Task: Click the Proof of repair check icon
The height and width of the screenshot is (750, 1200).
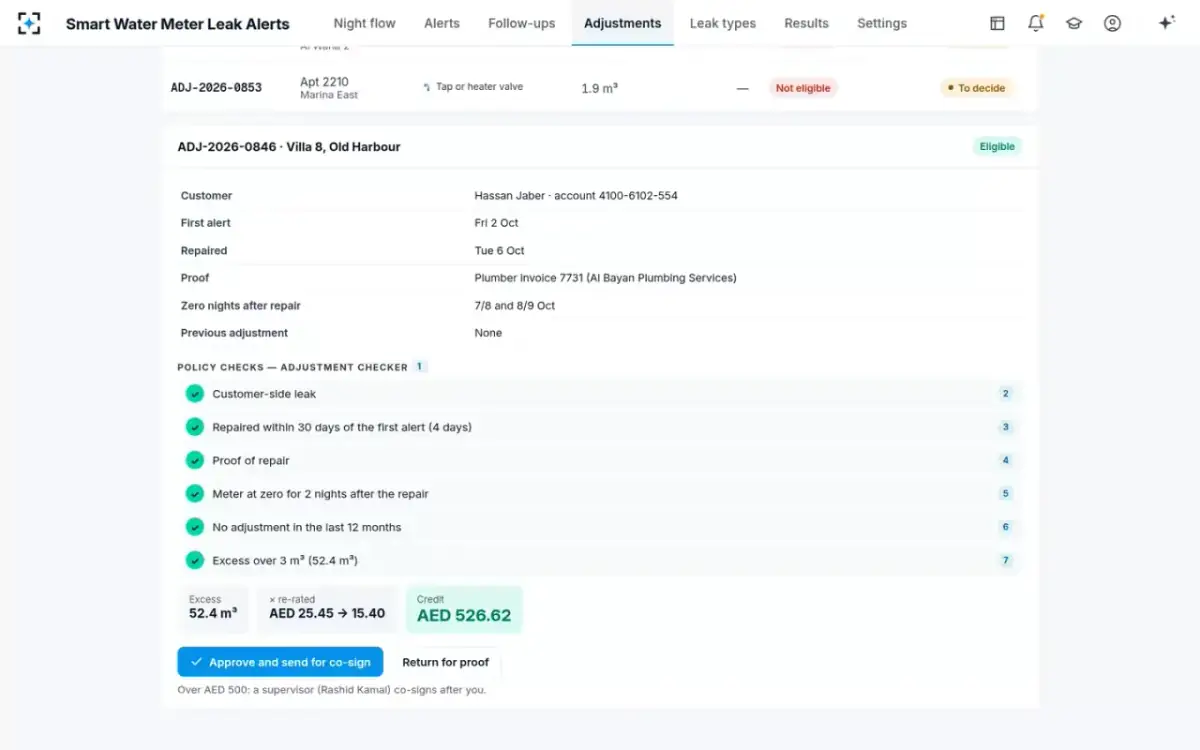Action: click(195, 460)
